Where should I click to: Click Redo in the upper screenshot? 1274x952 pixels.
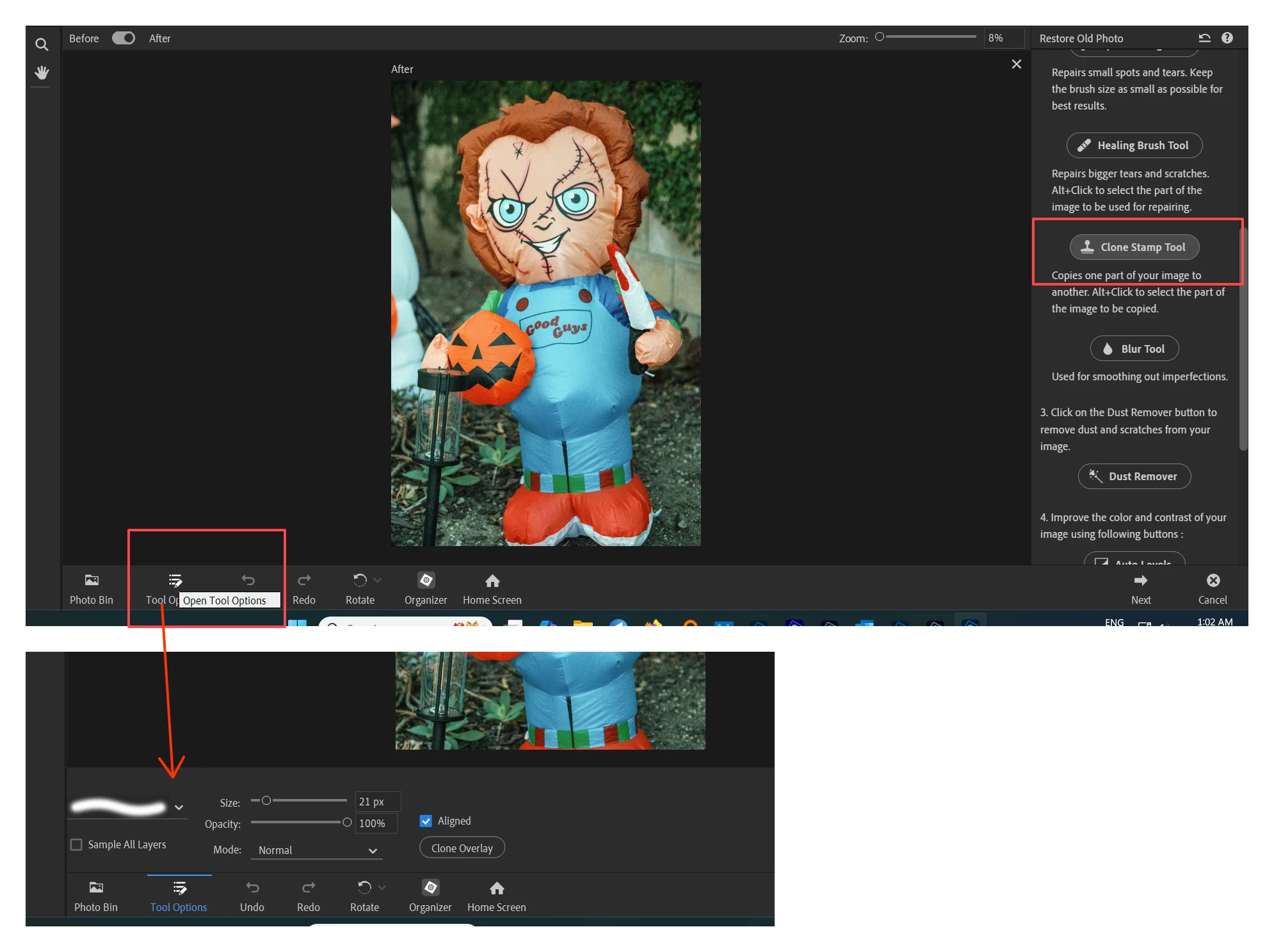tap(304, 588)
